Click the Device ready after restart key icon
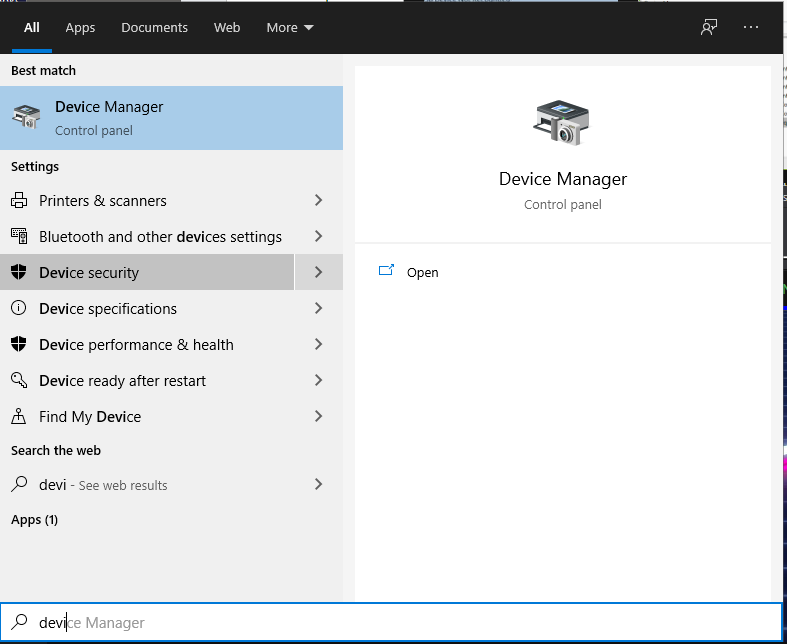The height and width of the screenshot is (644, 787). [x=19, y=380]
